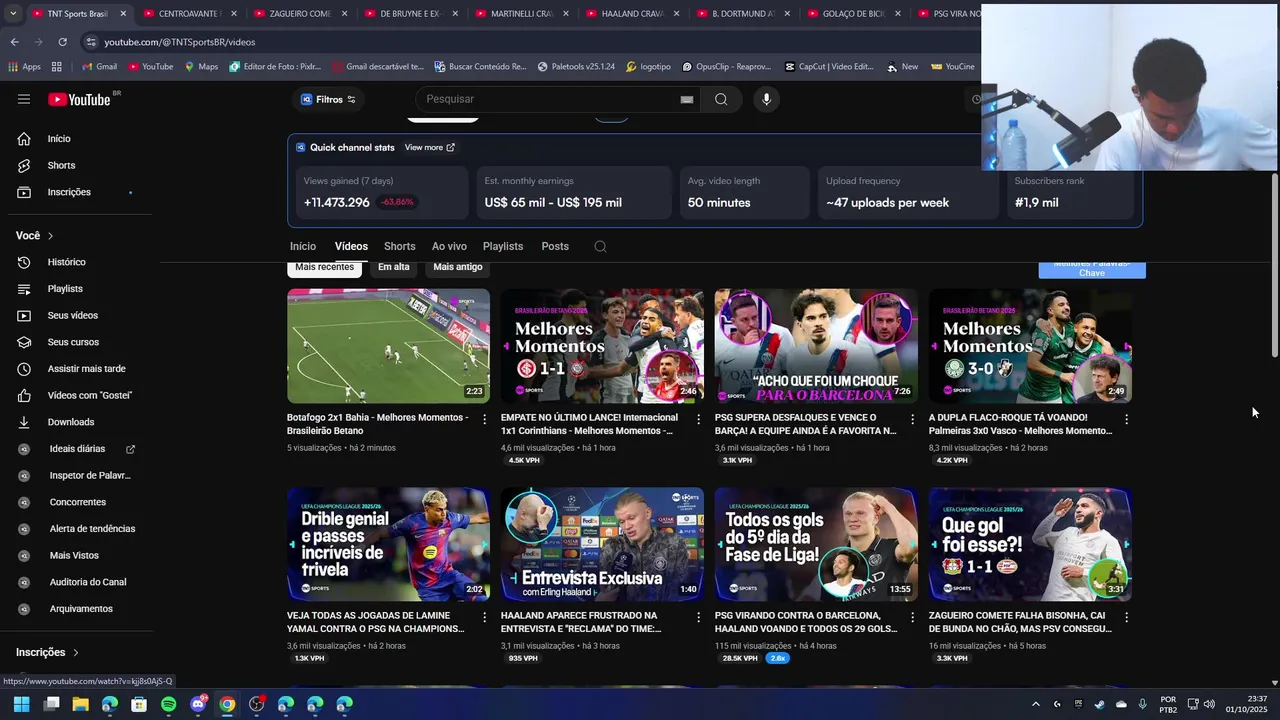This screenshot has height=720, width=1280.
Task: Open options menu for Palmeiras video
Action: (1127, 419)
